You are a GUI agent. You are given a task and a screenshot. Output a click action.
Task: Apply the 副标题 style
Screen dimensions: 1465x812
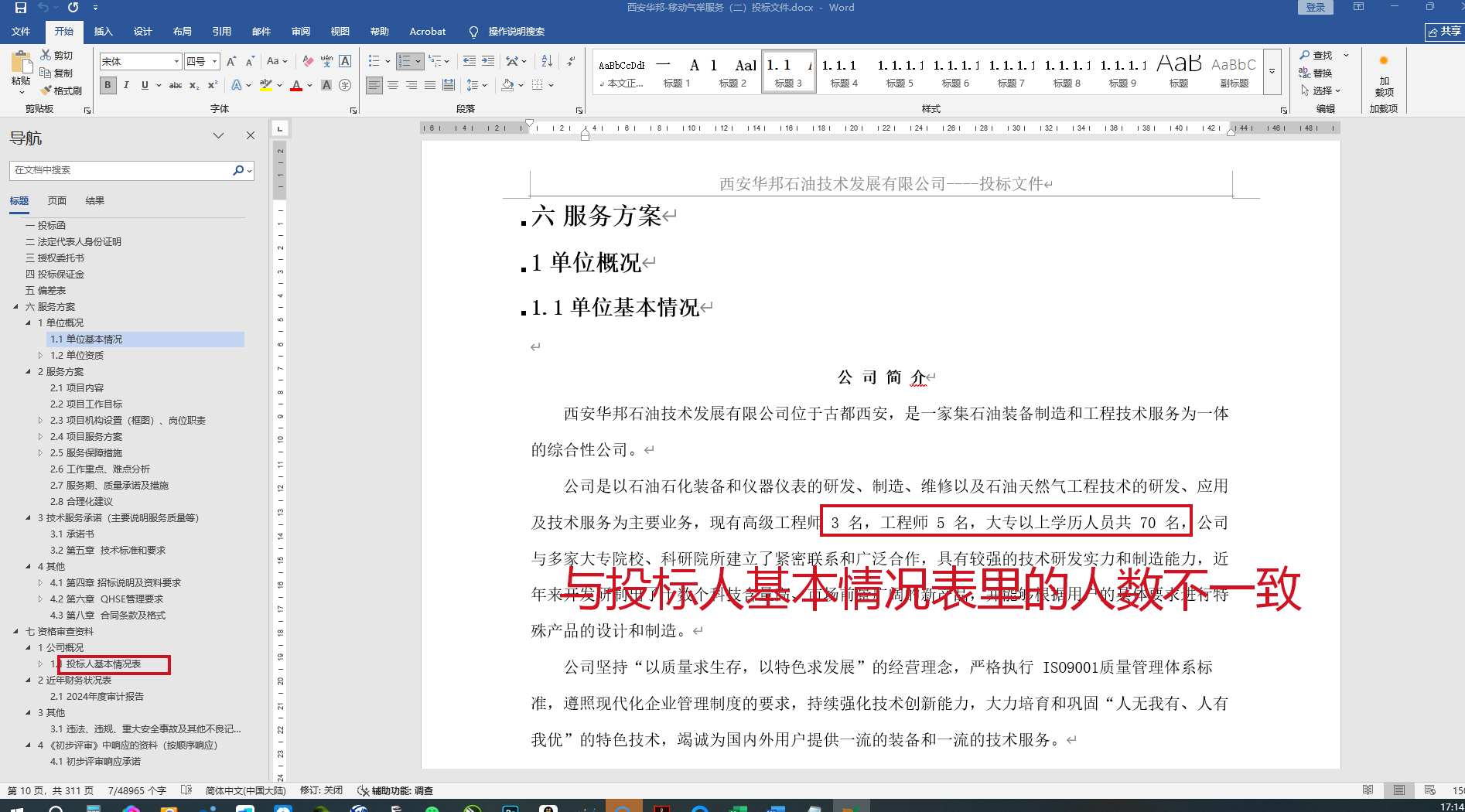click(1234, 72)
